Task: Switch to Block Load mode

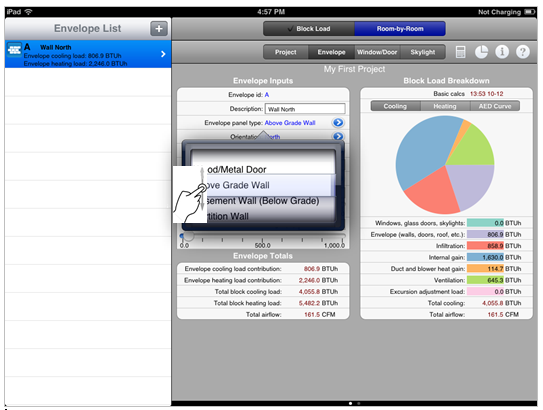Action: click(309, 29)
